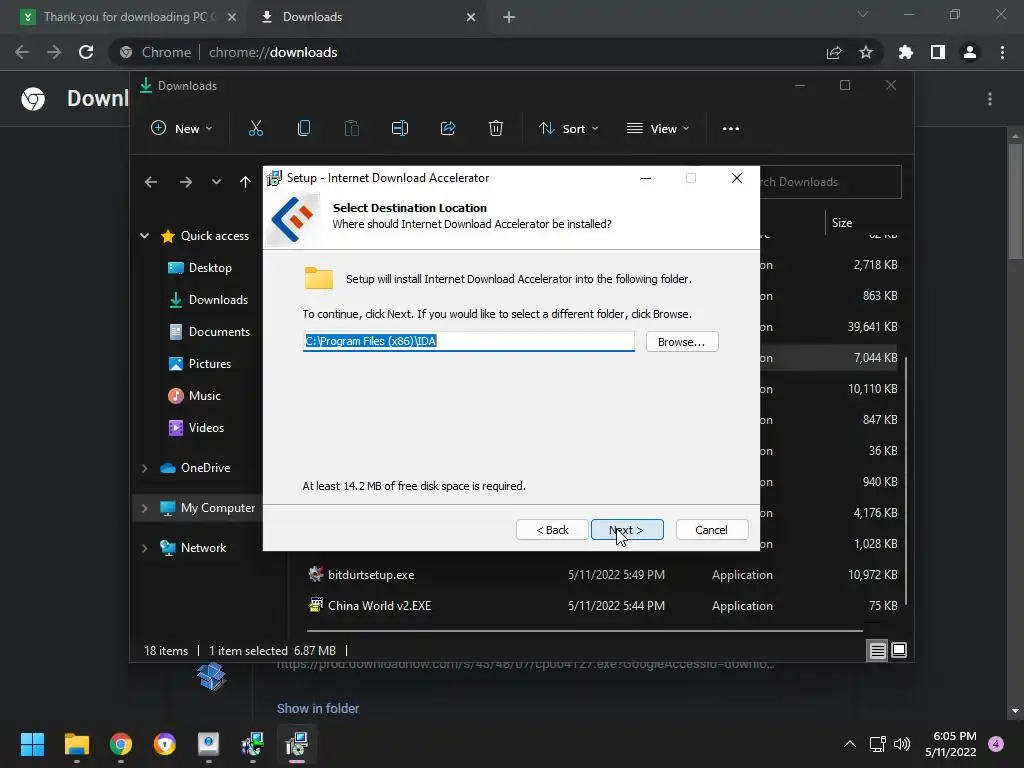Viewport: 1024px width, 768px height.
Task: Bookmark this page with star icon
Action: [x=866, y=52]
